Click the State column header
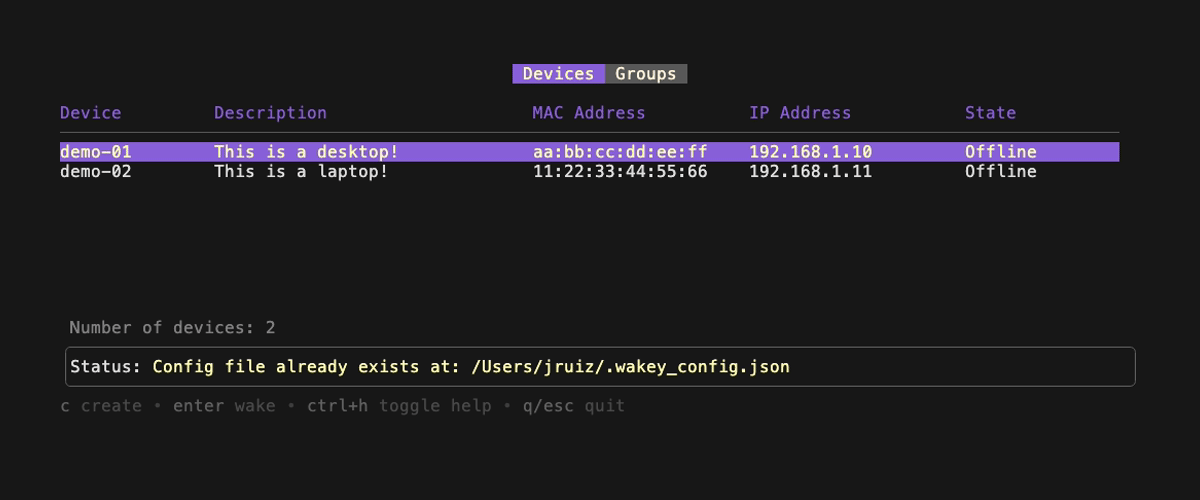This screenshot has width=1200, height=500. point(990,113)
